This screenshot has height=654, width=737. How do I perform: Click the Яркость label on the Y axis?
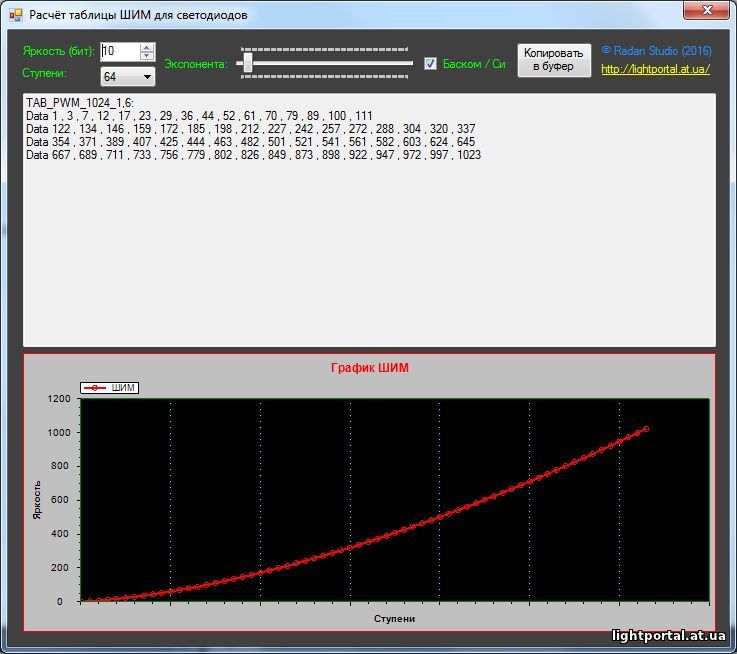tap(37, 500)
